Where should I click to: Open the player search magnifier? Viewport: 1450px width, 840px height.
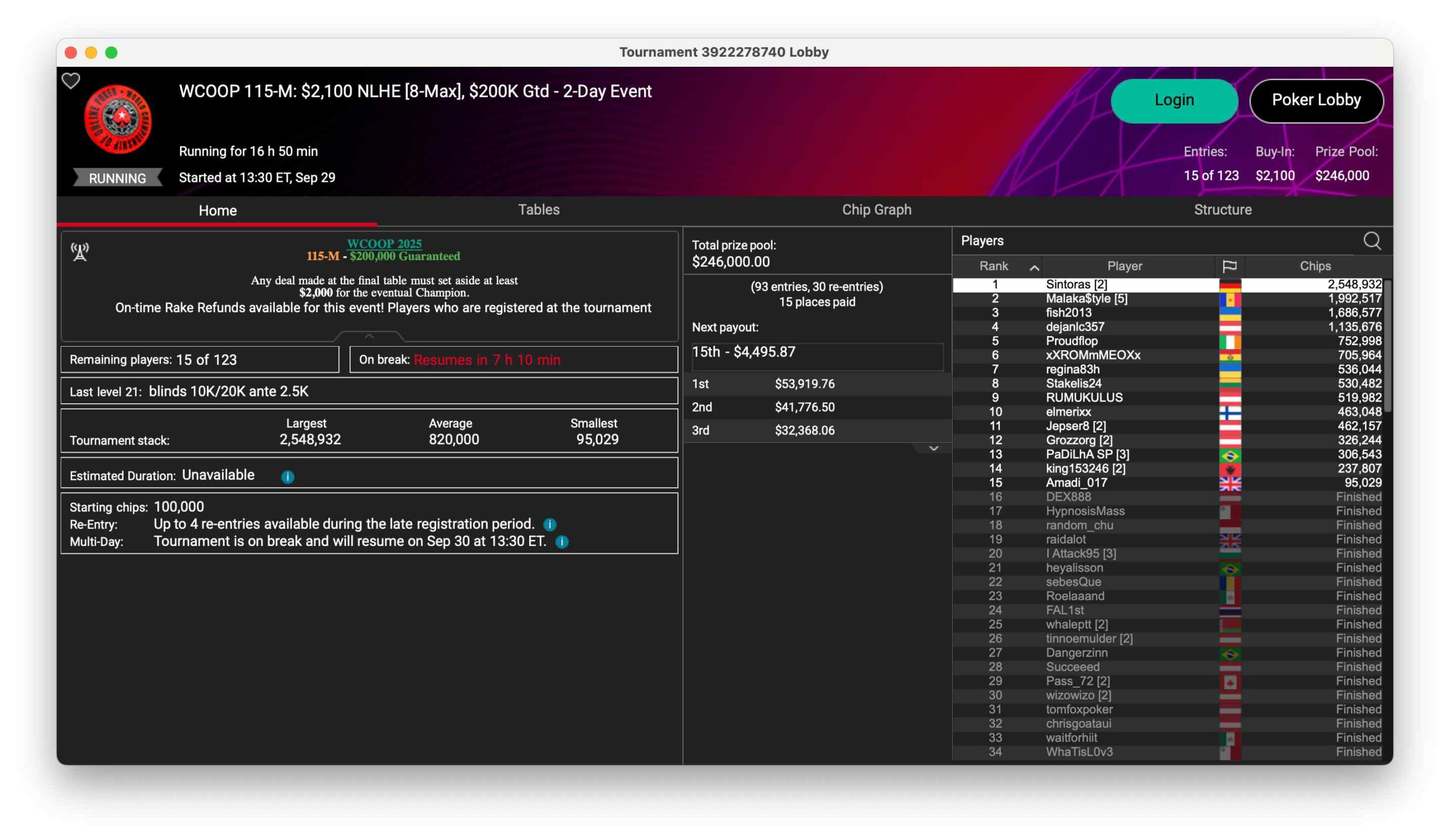[x=1372, y=241]
